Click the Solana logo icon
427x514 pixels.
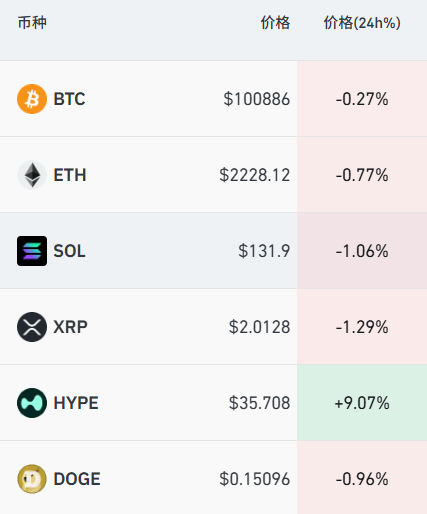tap(32, 251)
